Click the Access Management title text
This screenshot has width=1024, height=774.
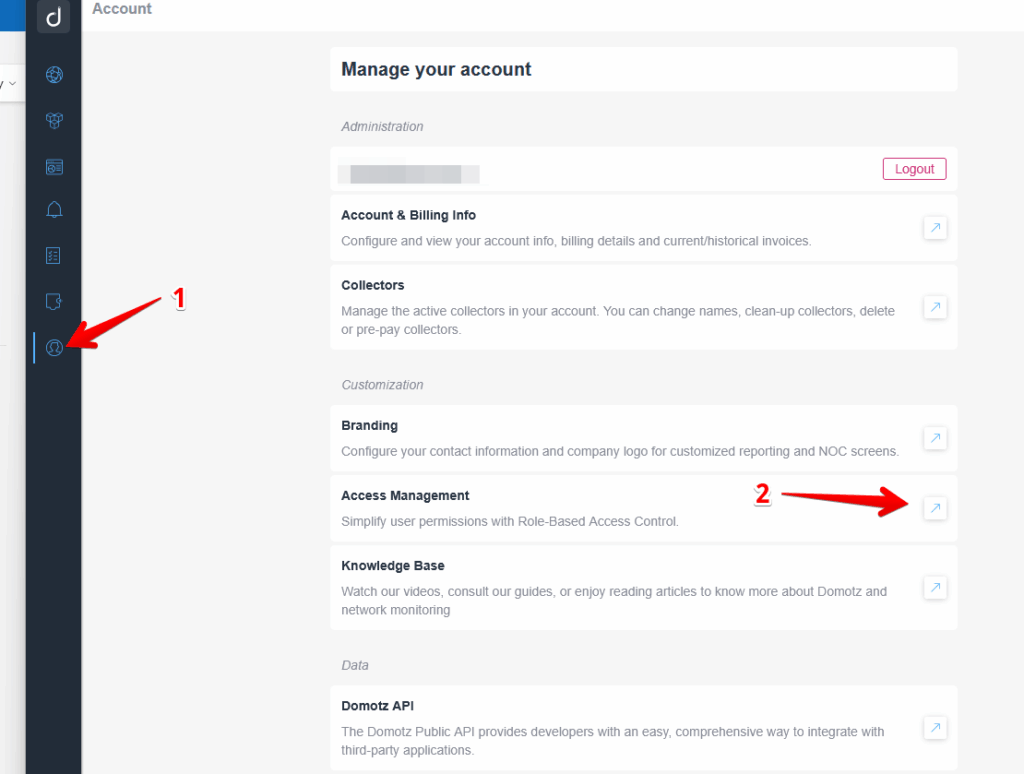pos(405,496)
